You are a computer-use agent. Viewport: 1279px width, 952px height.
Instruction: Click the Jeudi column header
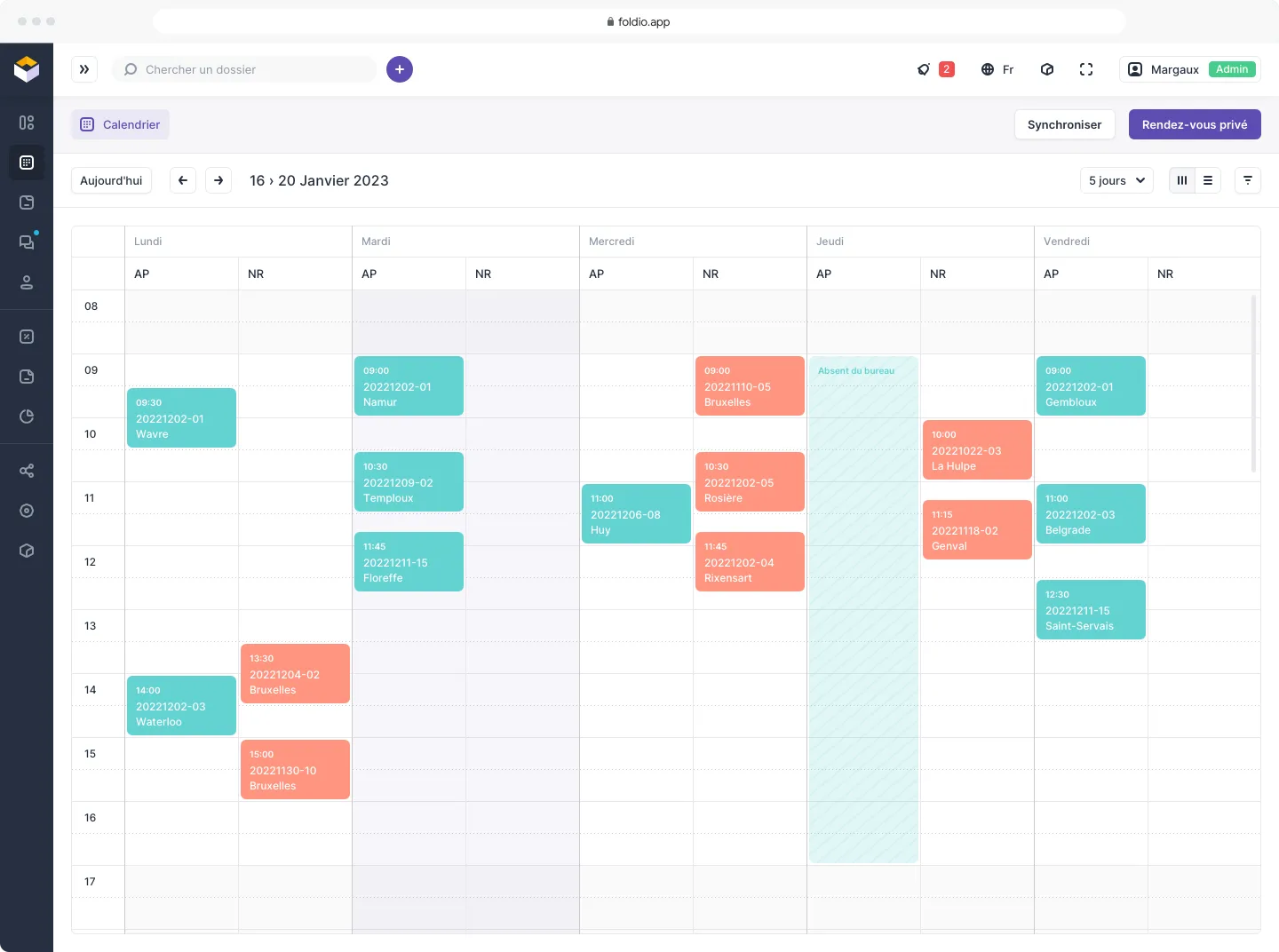click(x=920, y=242)
